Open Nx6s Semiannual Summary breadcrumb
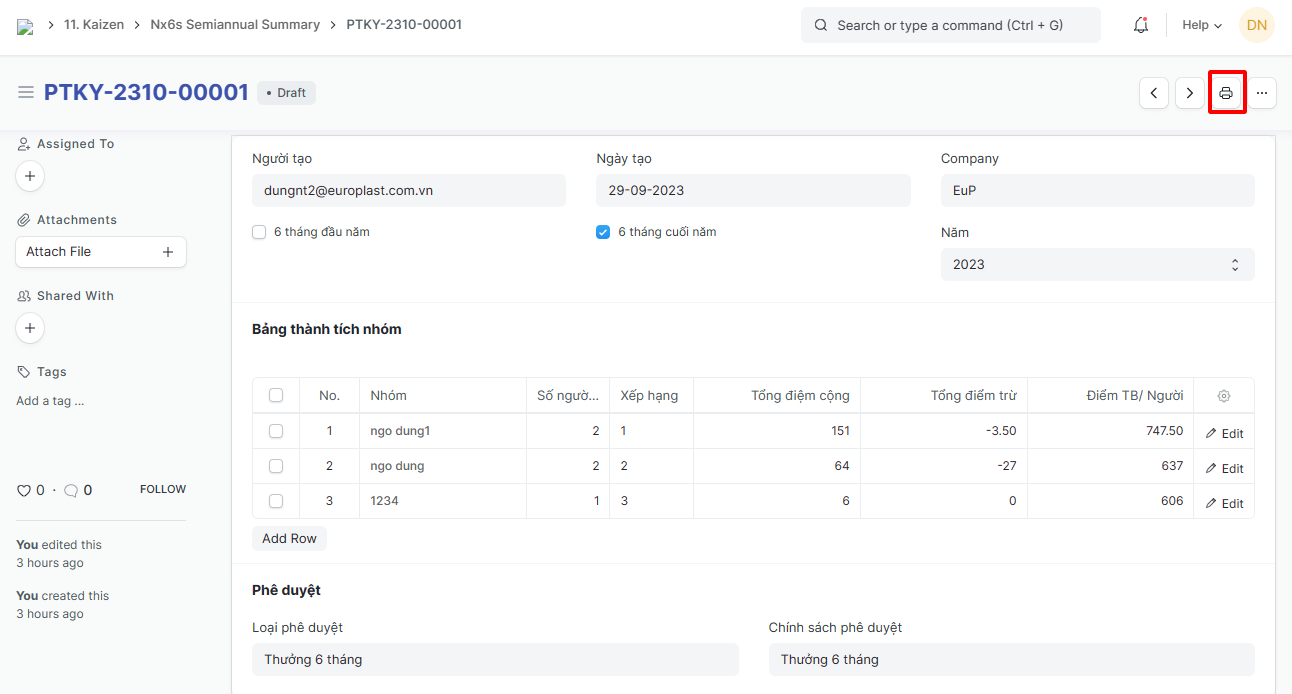1292x694 pixels. 235,25
